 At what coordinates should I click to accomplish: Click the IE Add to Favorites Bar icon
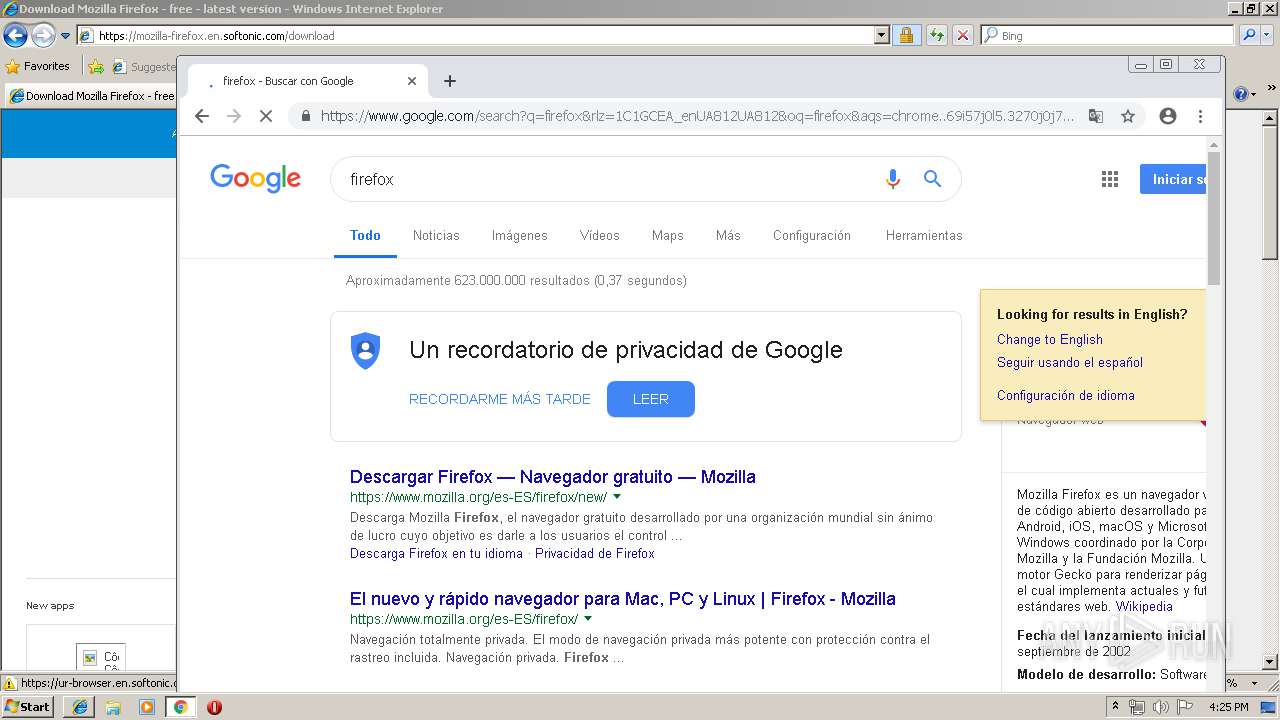[96, 67]
